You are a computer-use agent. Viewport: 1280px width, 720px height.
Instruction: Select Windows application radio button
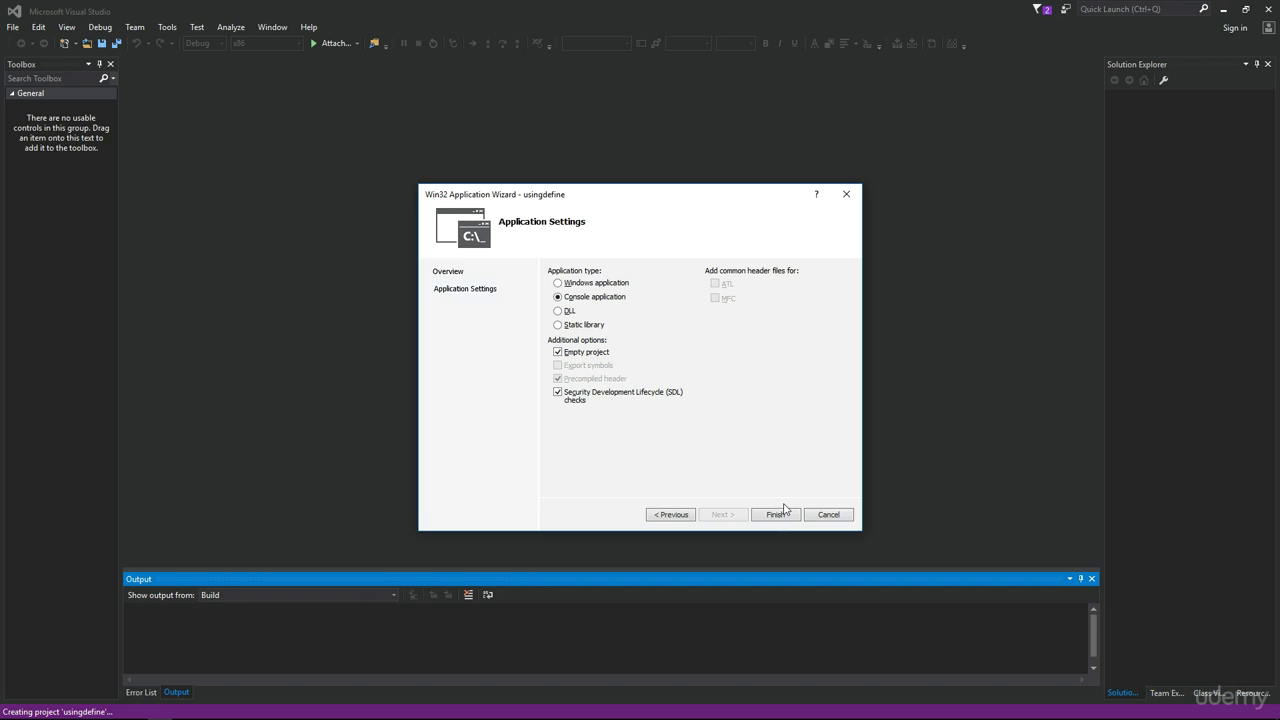point(558,283)
